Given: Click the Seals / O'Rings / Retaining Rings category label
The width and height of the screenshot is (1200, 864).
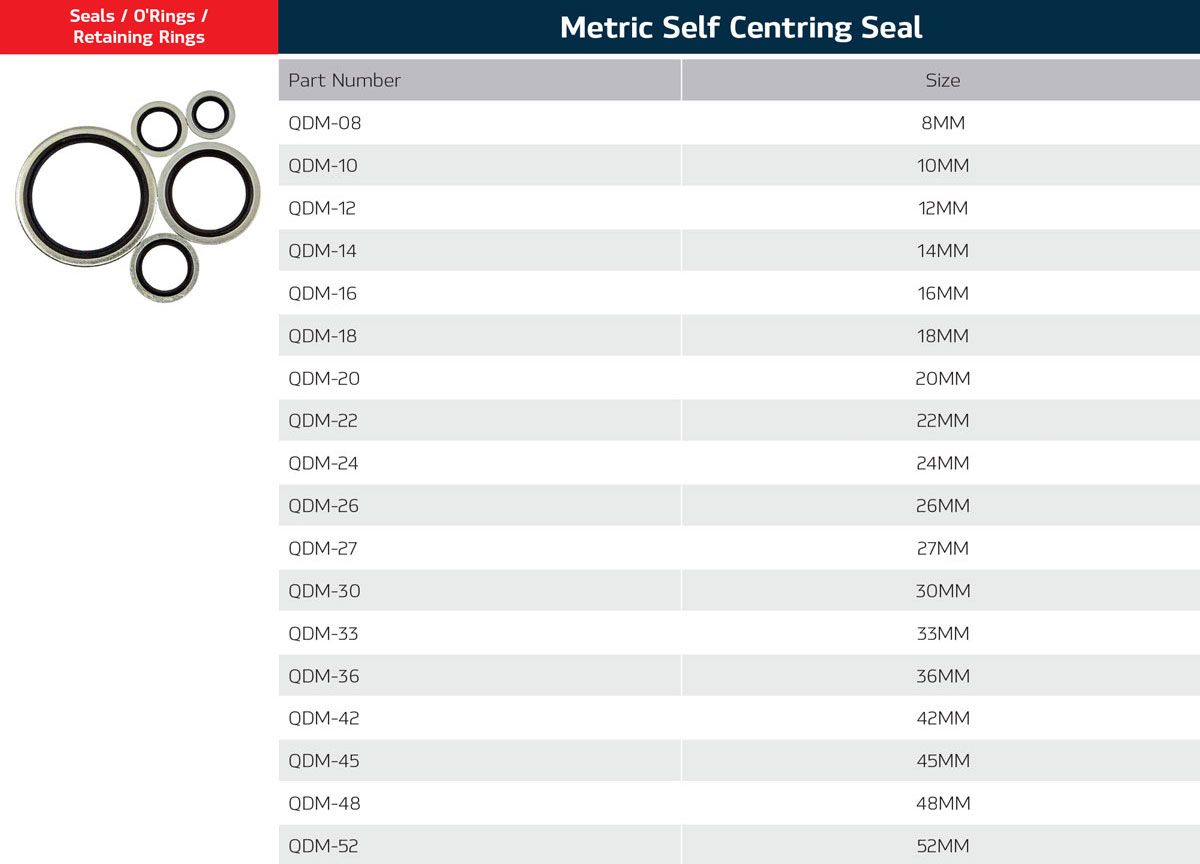Looking at the screenshot, I should [x=139, y=27].
